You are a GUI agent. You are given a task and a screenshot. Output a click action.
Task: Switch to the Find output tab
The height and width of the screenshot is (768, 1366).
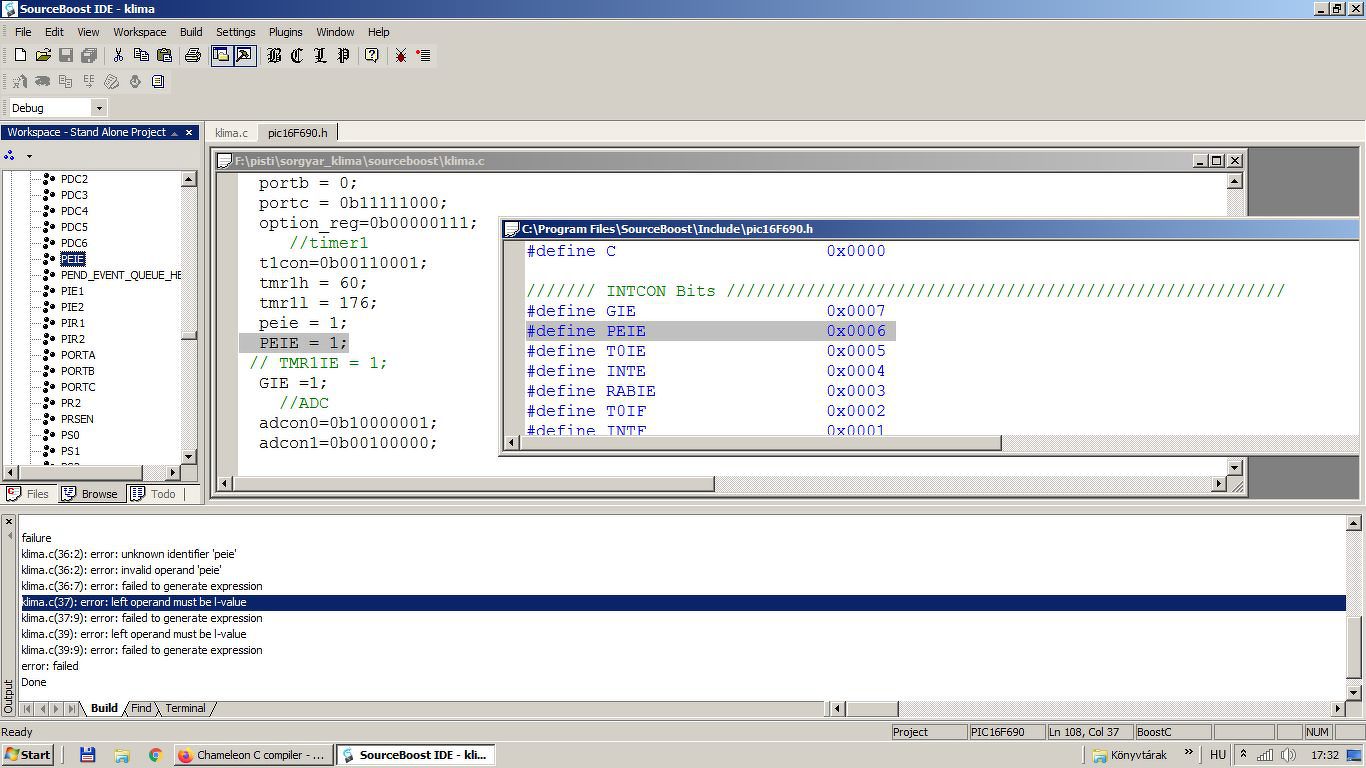(141, 708)
